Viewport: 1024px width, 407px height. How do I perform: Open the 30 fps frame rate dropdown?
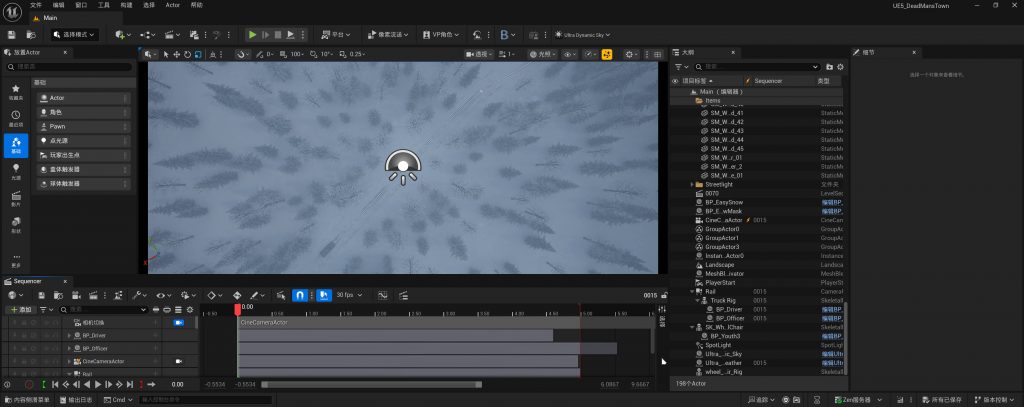(348, 296)
